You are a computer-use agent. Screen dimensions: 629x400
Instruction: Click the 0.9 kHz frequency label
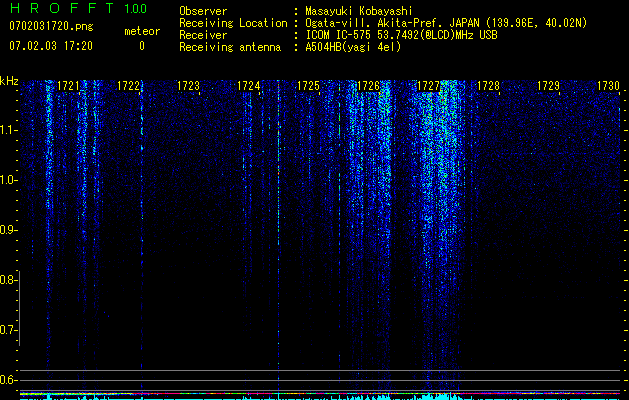8,230
